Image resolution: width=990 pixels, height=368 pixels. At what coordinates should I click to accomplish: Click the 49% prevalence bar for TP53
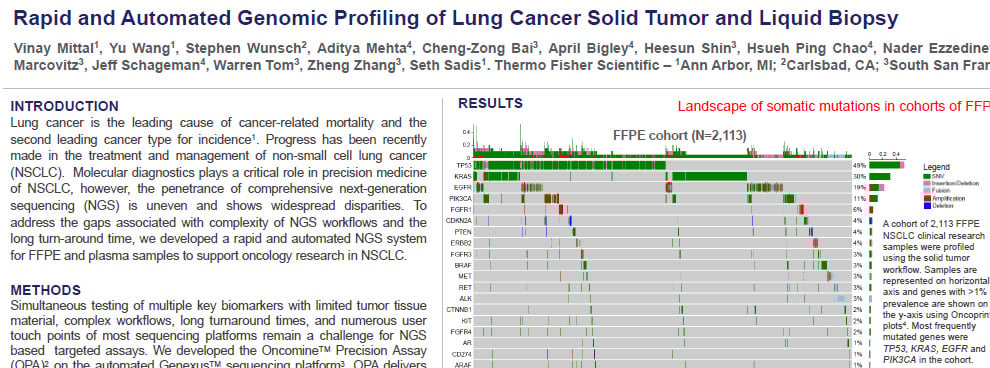tap(886, 165)
